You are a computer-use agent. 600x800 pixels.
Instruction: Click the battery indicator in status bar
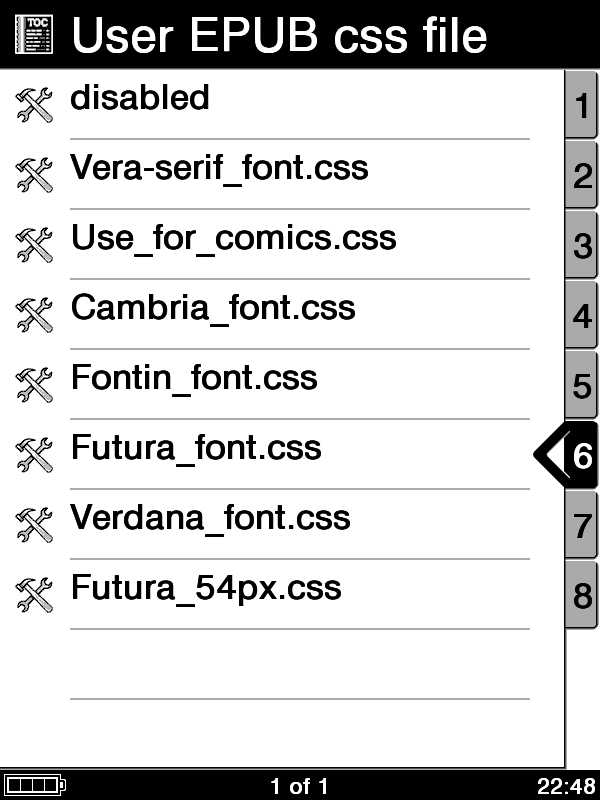point(33,786)
